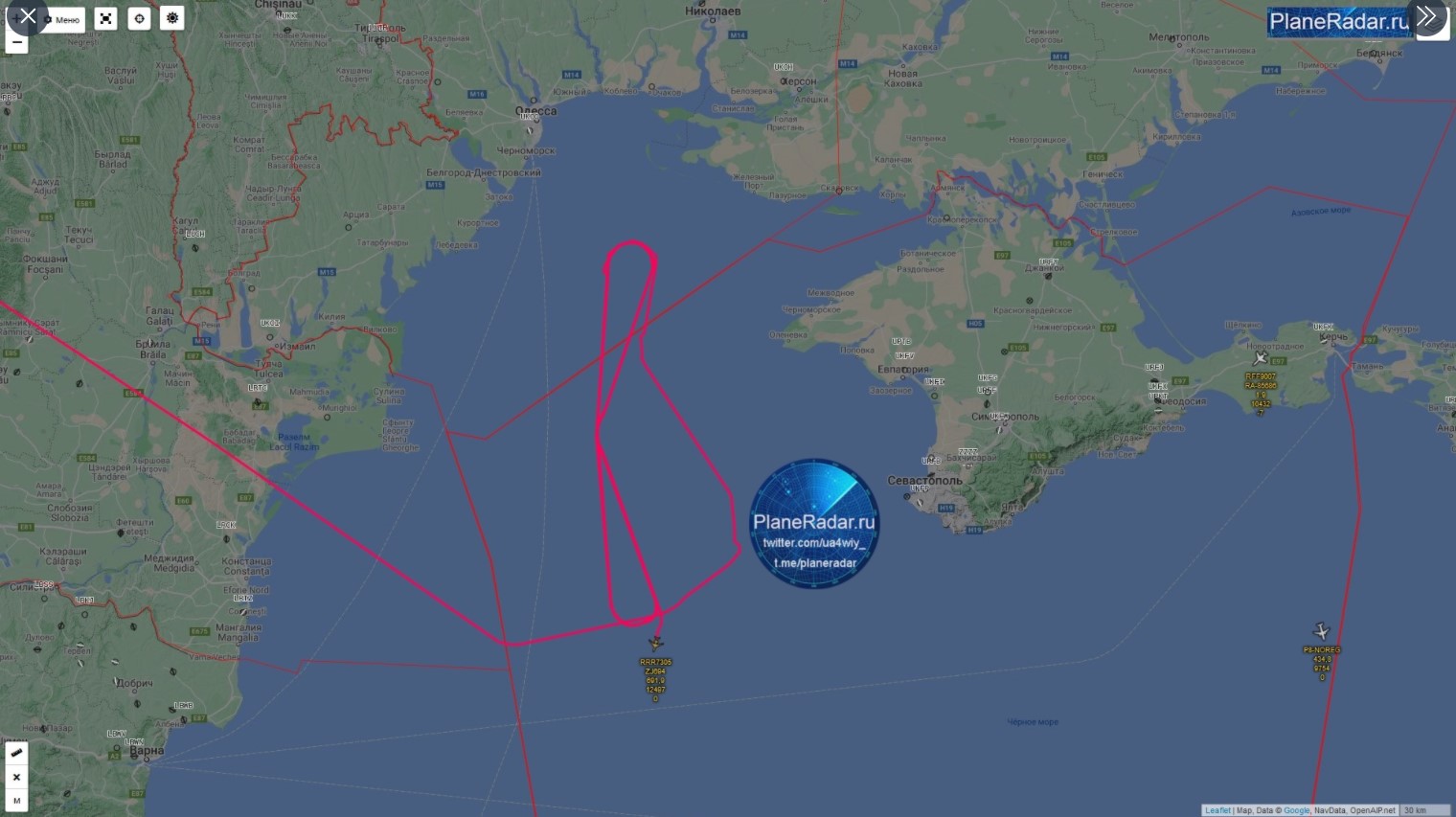The width and height of the screenshot is (1456, 817).
Task: Close the overlay using the X button
Action: [x=28, y=16]
